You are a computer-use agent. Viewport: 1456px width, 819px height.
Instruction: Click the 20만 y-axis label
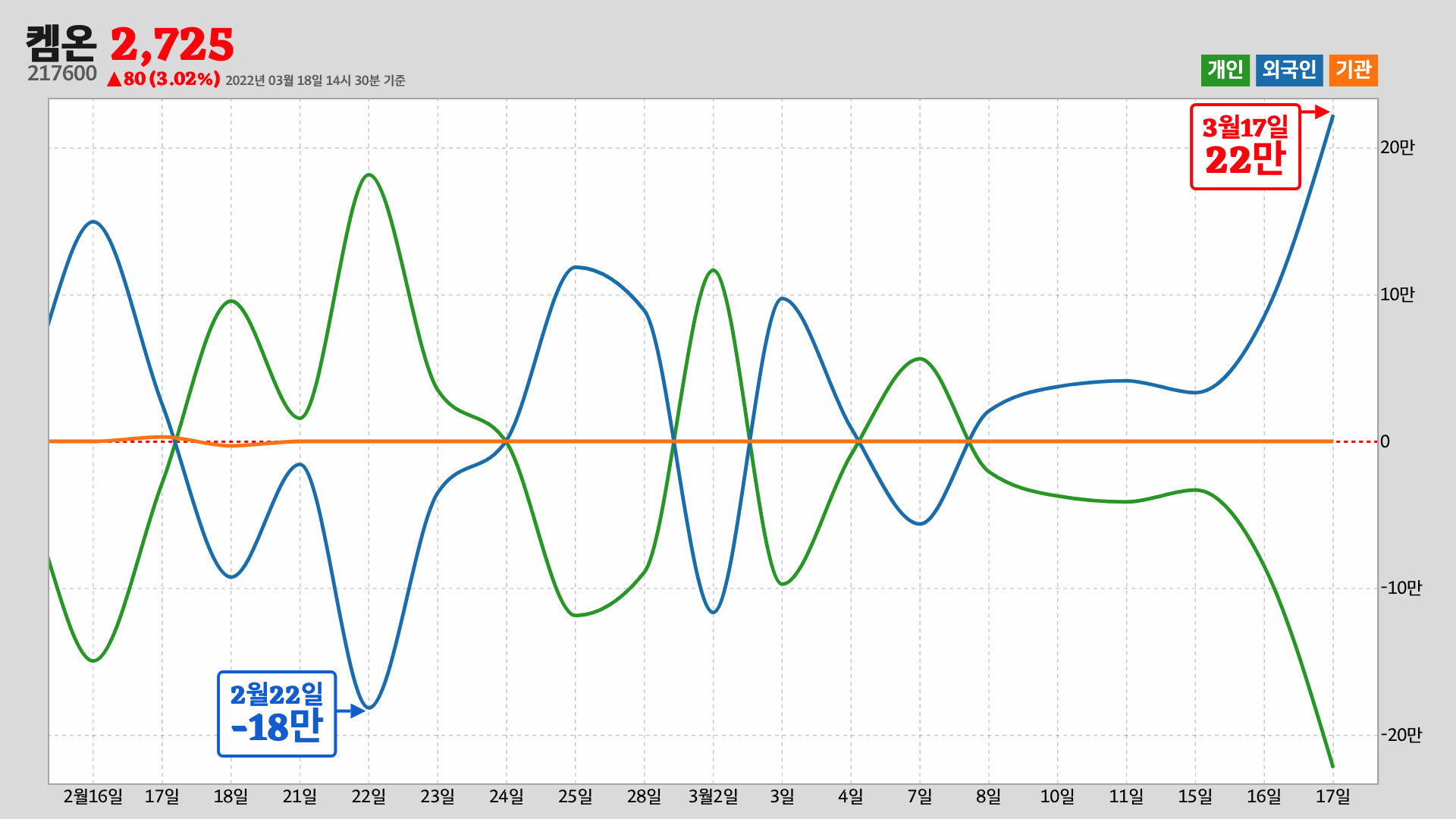tap(1397, 147)
